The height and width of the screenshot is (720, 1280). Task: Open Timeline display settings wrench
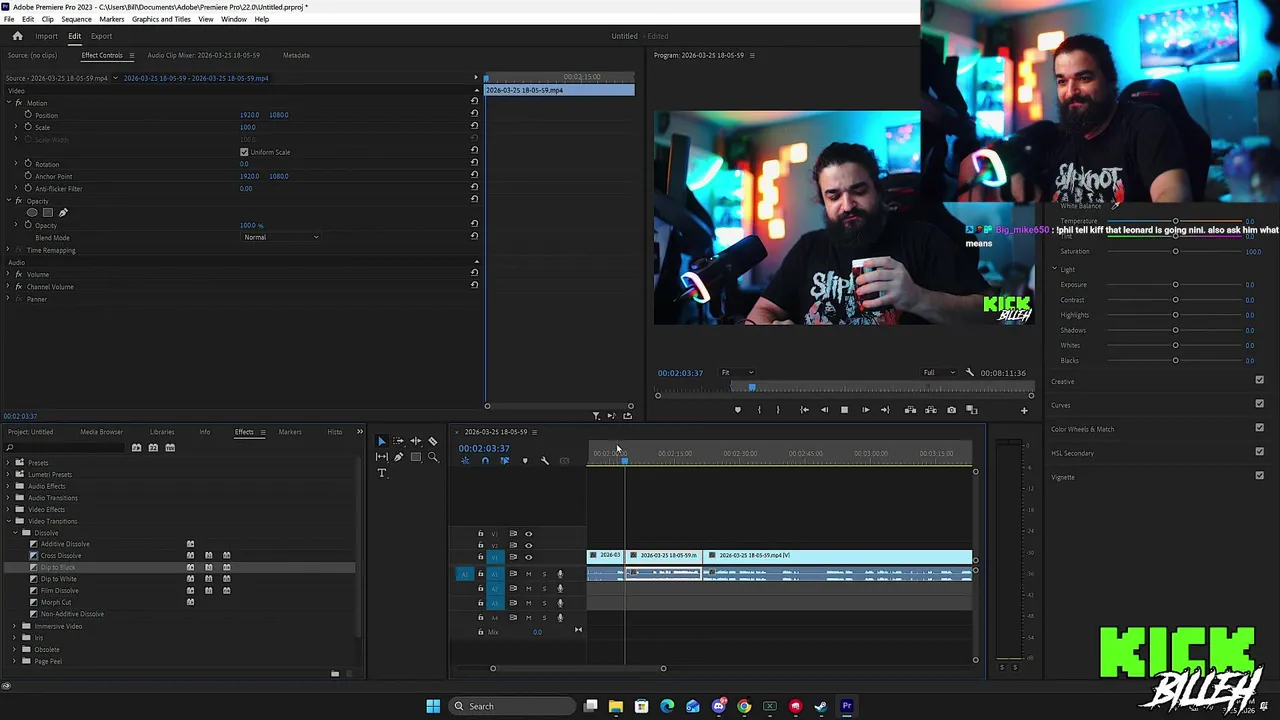(x=545, y=461)
